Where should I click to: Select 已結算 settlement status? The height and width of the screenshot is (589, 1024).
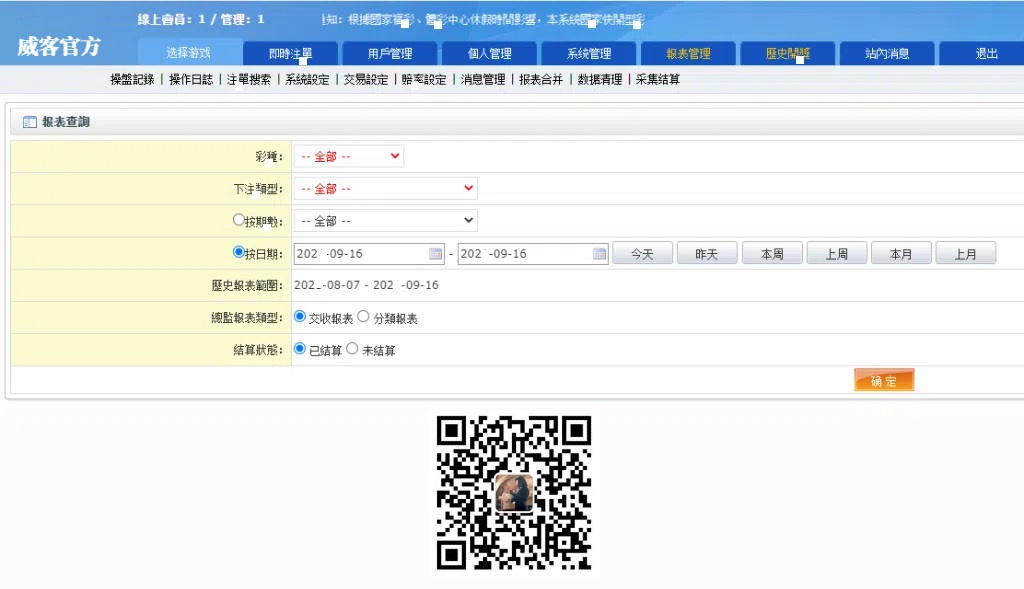tap(300, 349)
